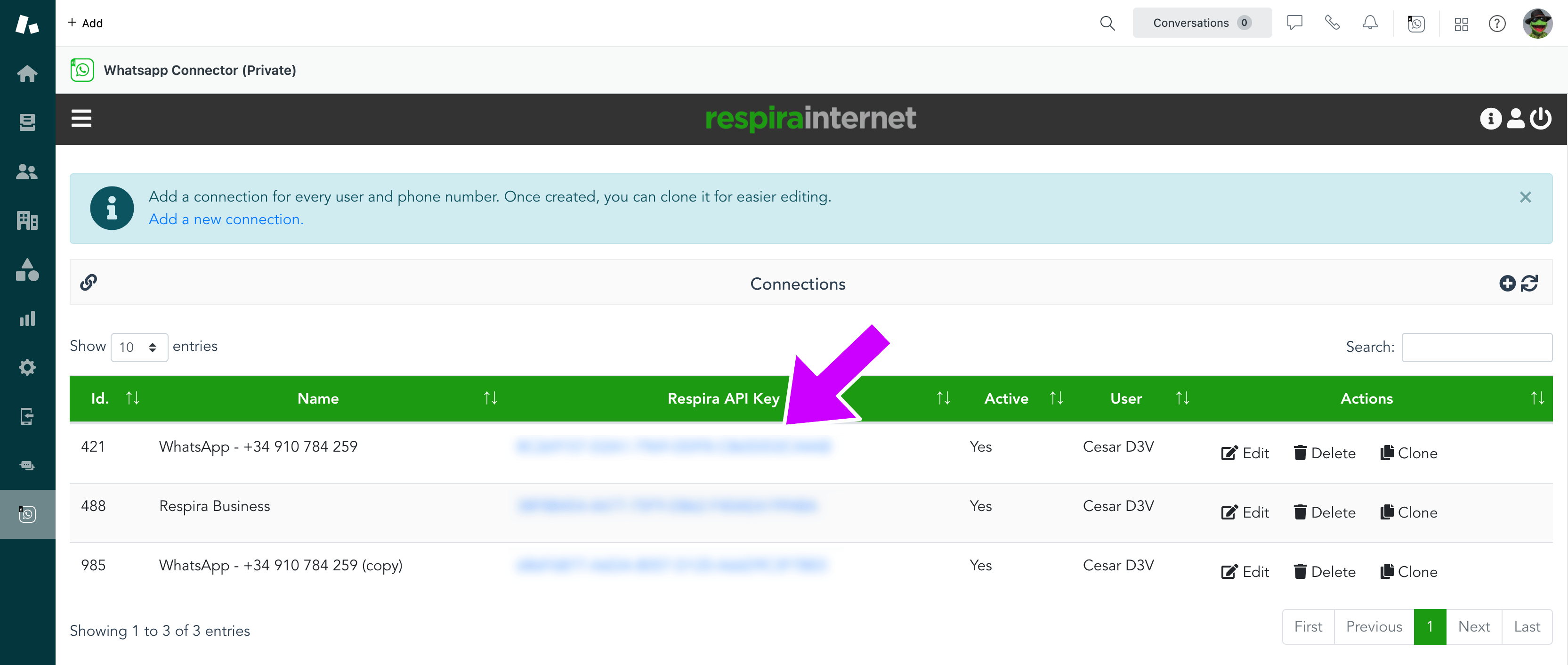Viewport: 1568px width, 665px height.
Task: Select page 1 in pagination
Action: coord(1430,627)
